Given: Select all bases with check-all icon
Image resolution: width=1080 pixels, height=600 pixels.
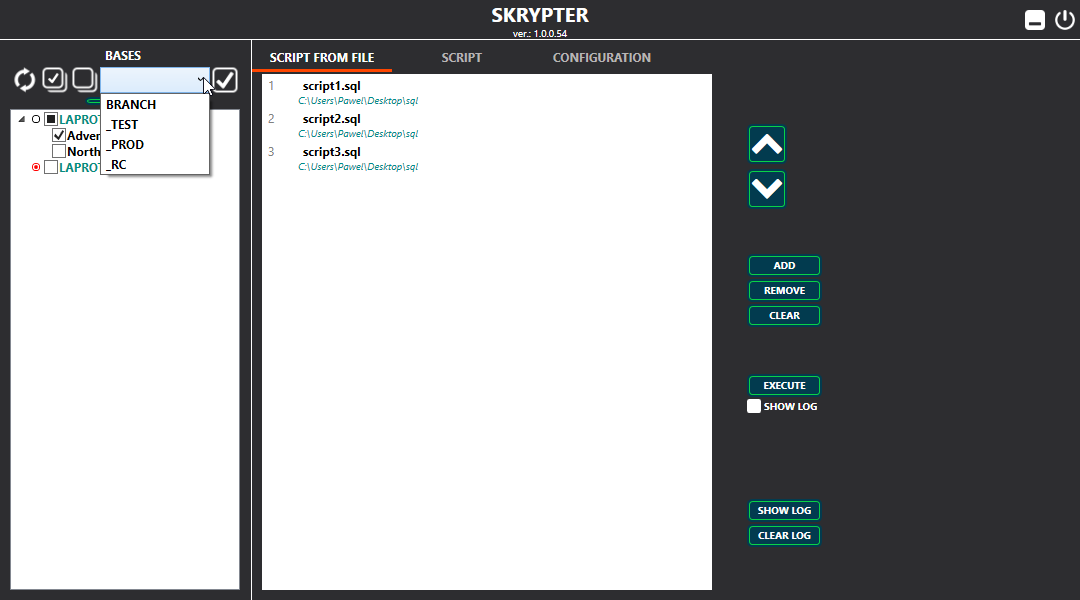Looking at the screenshot, I should coord(54,80).
